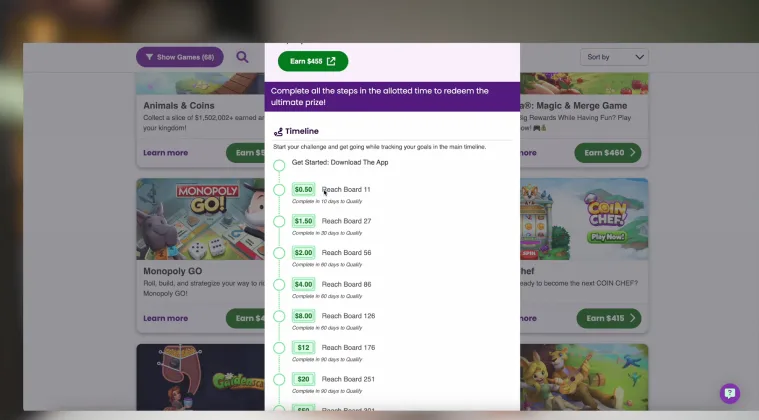Click the Show Games (68) filter button
The image size is (759, 420).
tap(180, 57)
